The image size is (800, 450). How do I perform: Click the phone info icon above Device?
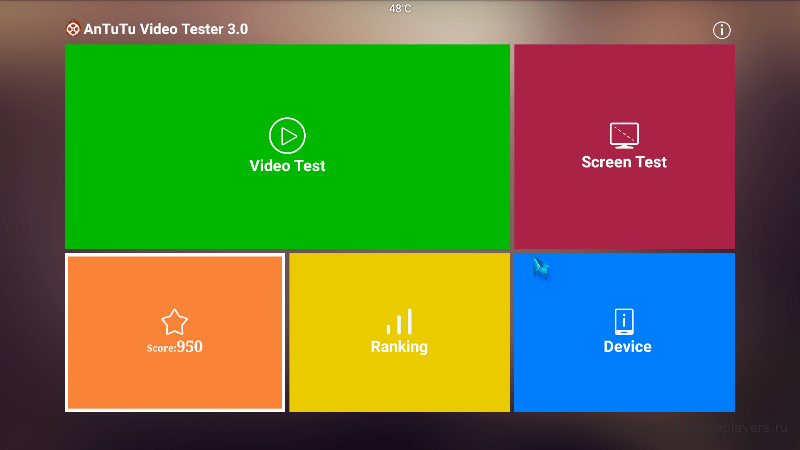point(624,321)
